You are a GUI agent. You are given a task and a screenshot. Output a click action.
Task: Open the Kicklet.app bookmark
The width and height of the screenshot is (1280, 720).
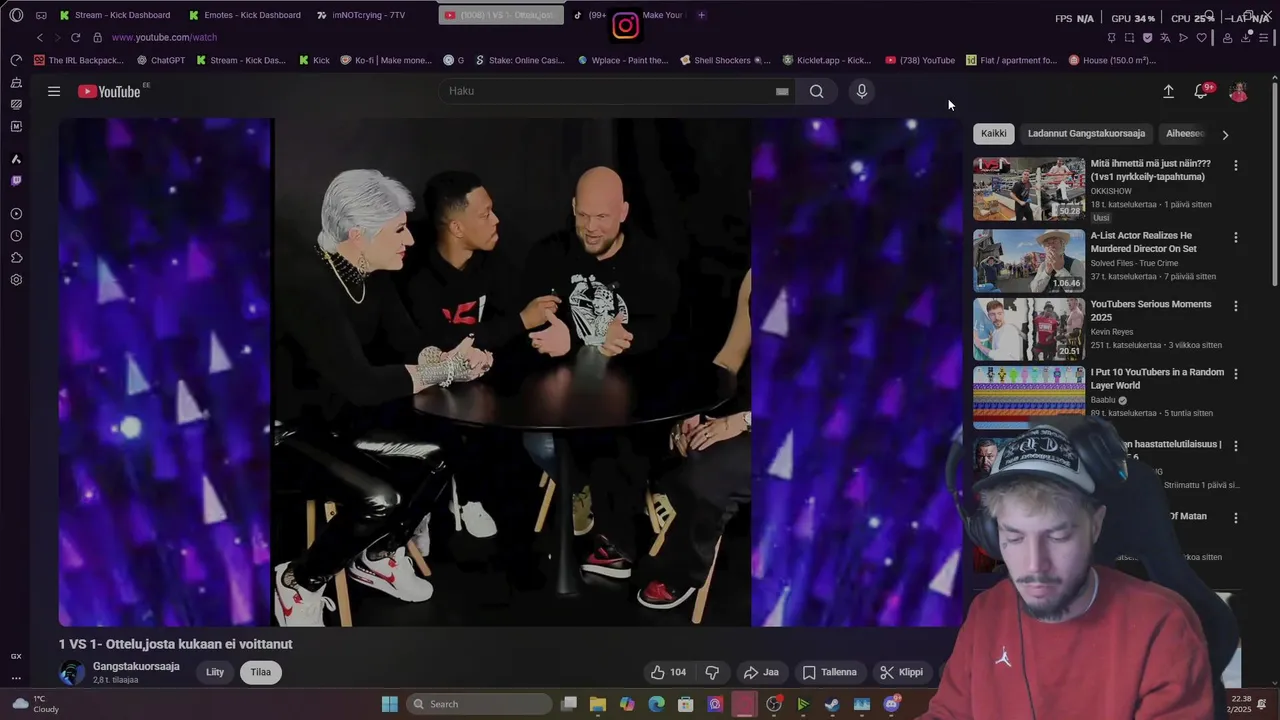point(827,60)
